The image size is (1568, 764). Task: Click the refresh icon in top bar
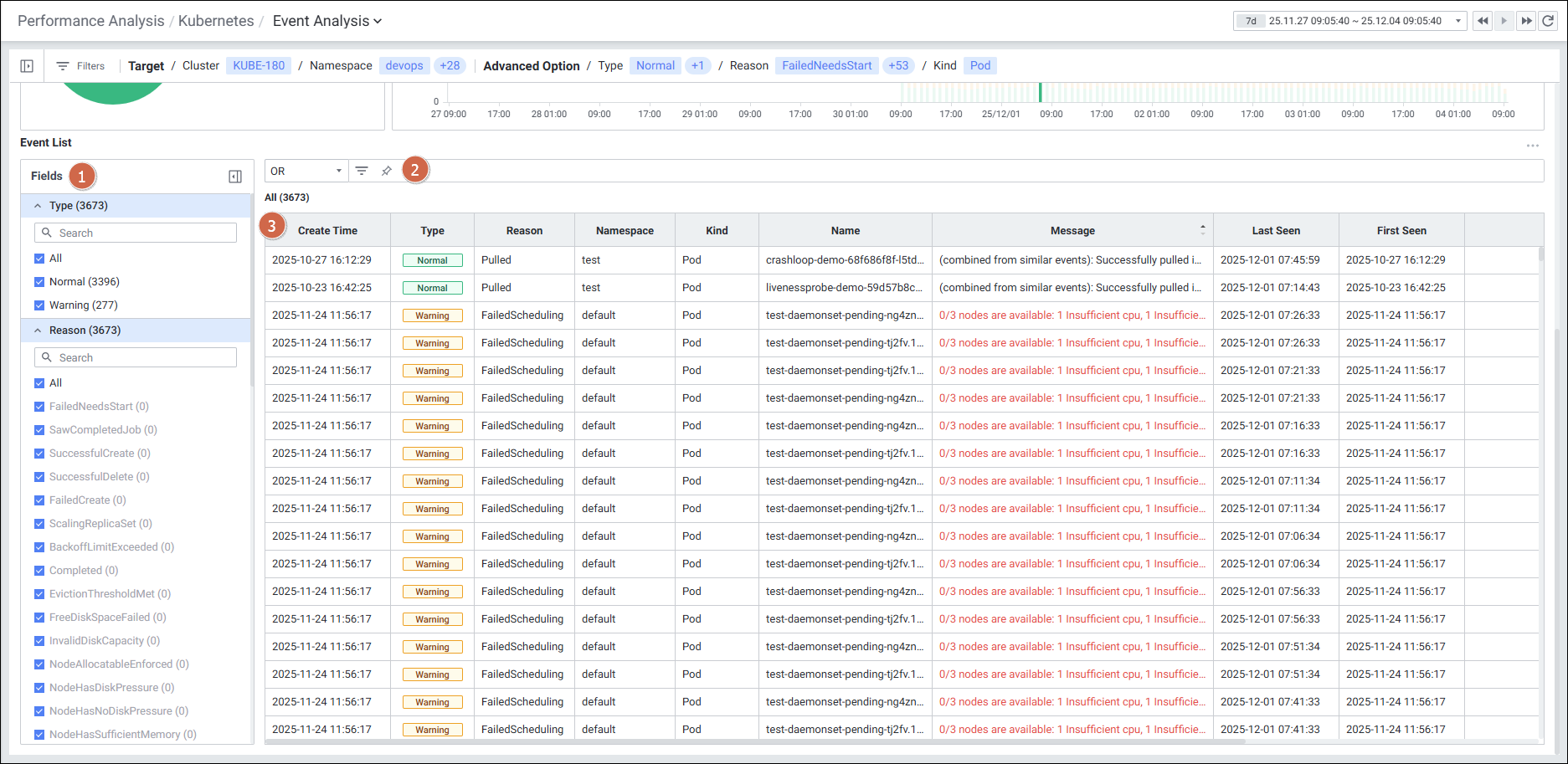[x=1548, y=21]
